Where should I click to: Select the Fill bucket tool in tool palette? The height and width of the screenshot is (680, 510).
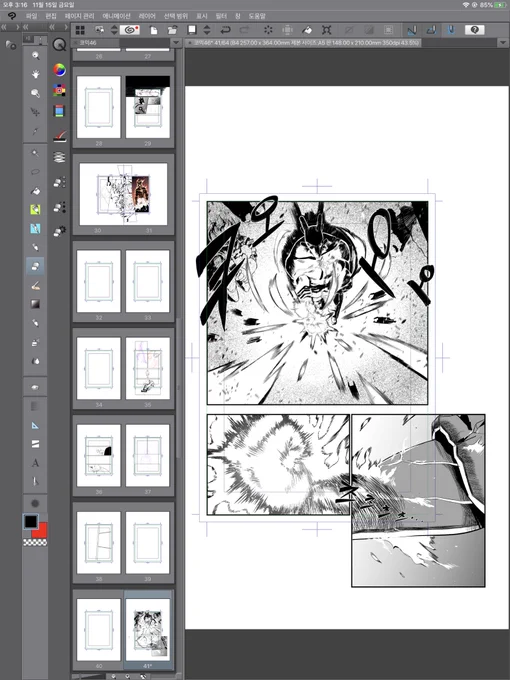click(x=35, y=191)
